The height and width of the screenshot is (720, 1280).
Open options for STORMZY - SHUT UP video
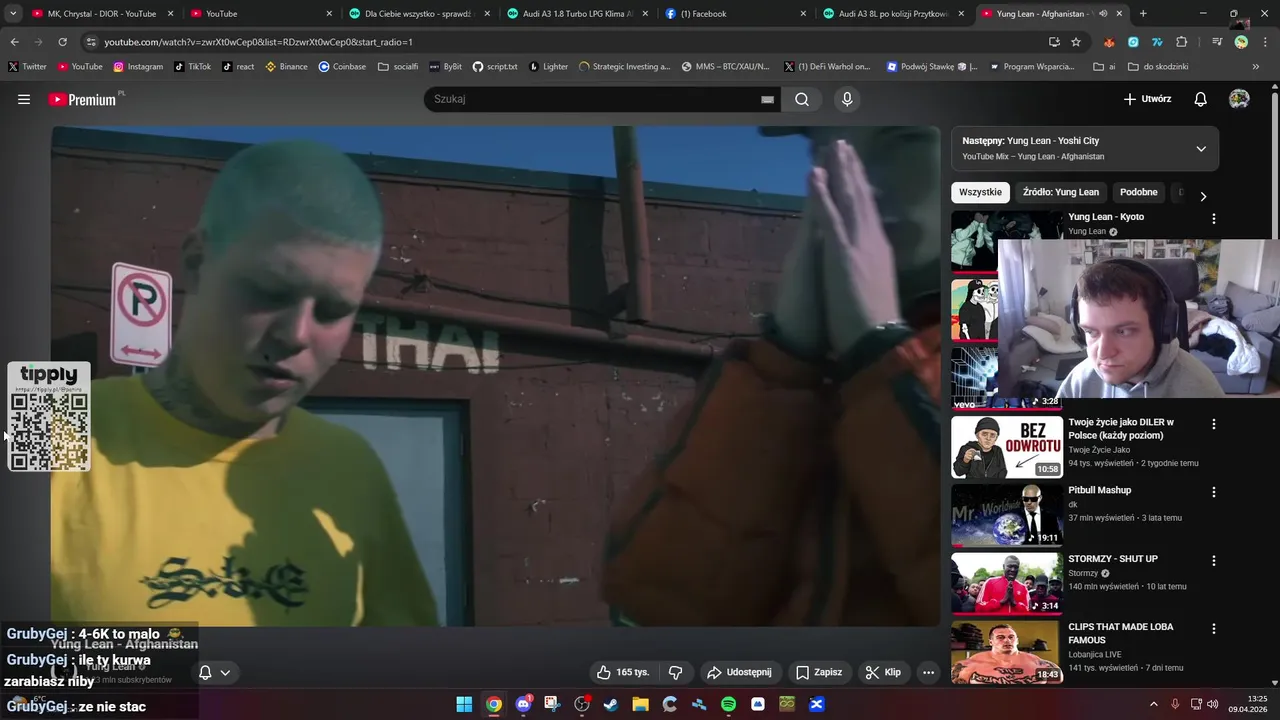(1214, 561)
